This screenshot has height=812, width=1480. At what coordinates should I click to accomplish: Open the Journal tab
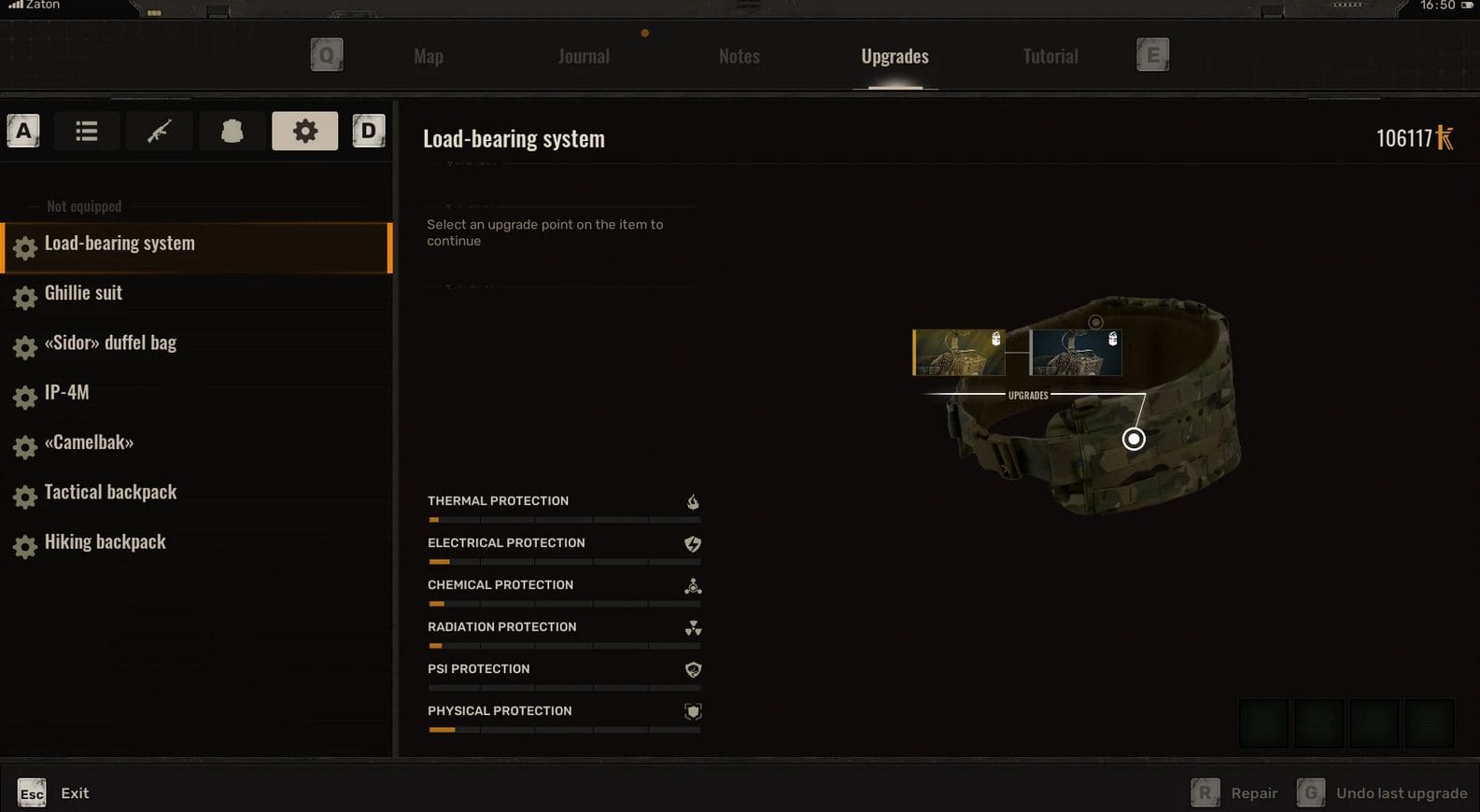584,57
